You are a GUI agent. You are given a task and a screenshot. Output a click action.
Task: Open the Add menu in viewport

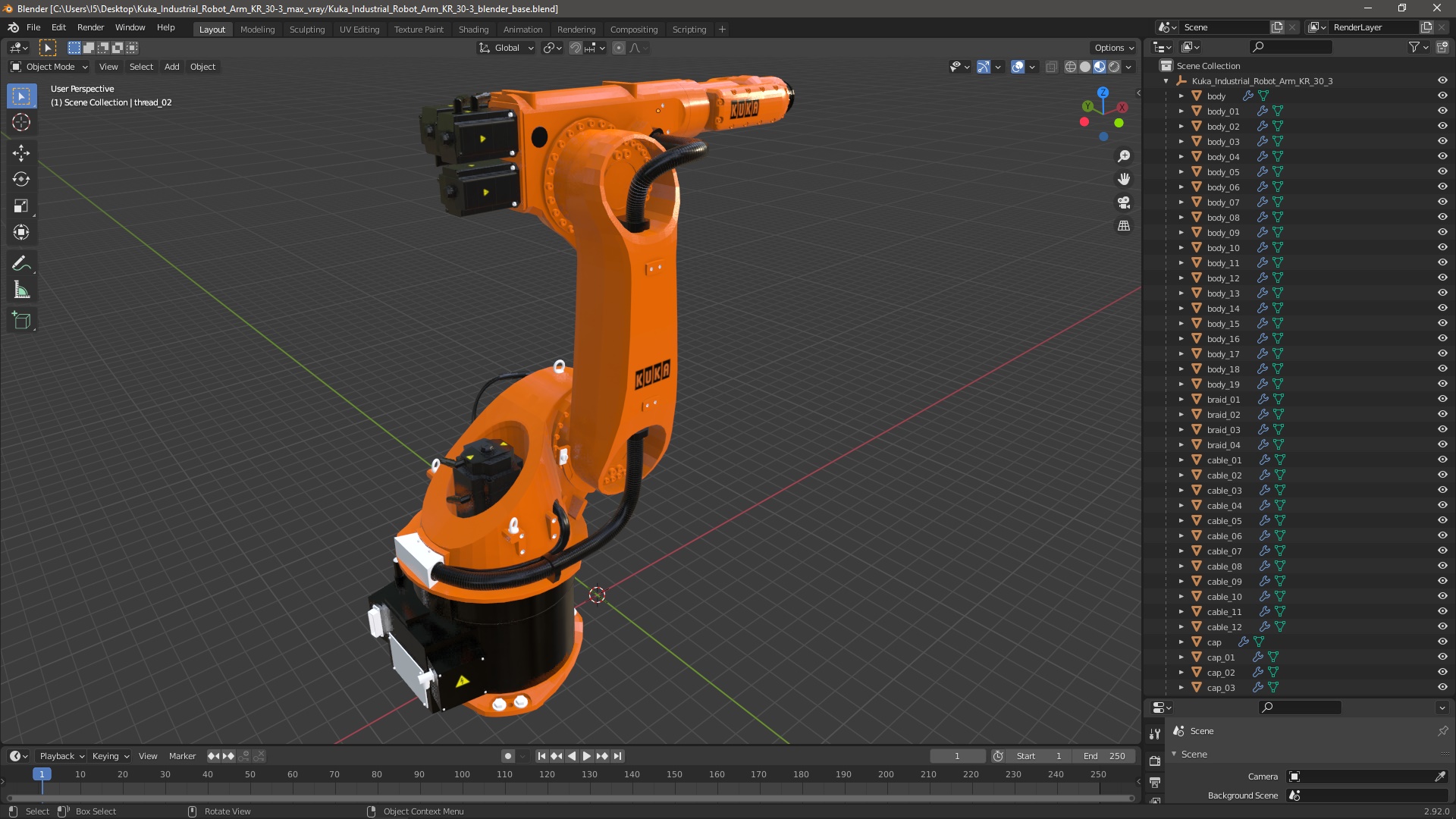172,67
